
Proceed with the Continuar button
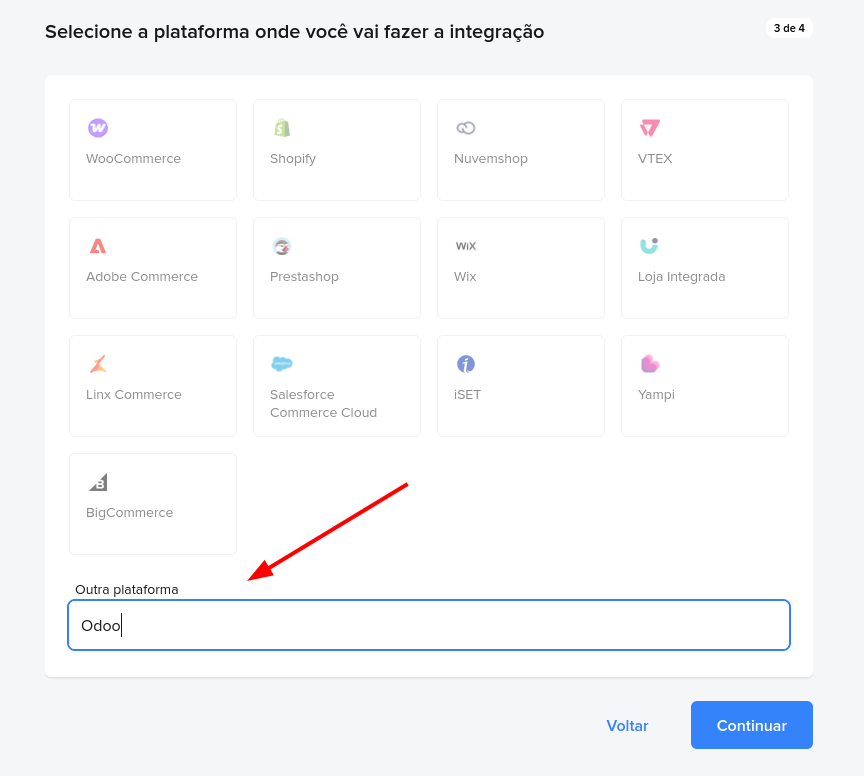click(752, 725)
